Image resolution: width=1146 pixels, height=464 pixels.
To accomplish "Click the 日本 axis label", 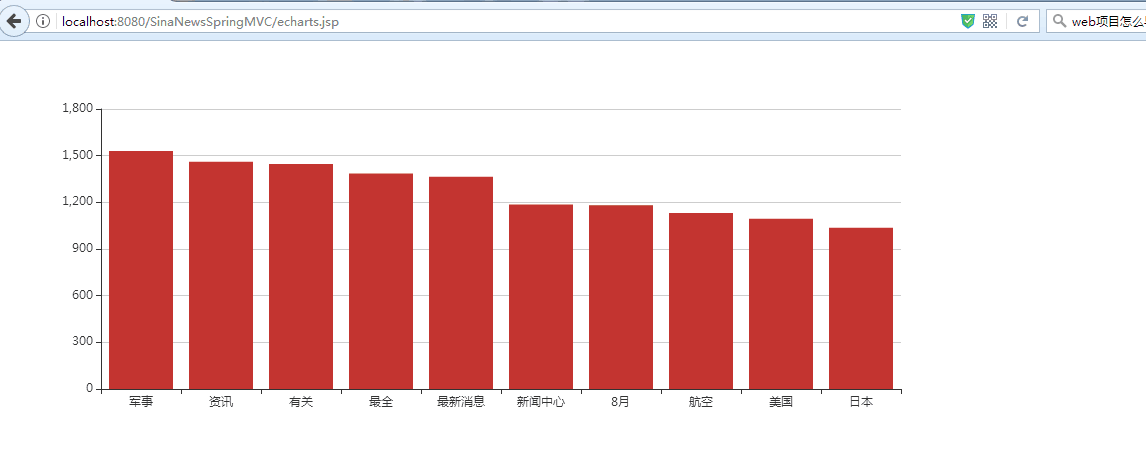I will click(861, 402).
